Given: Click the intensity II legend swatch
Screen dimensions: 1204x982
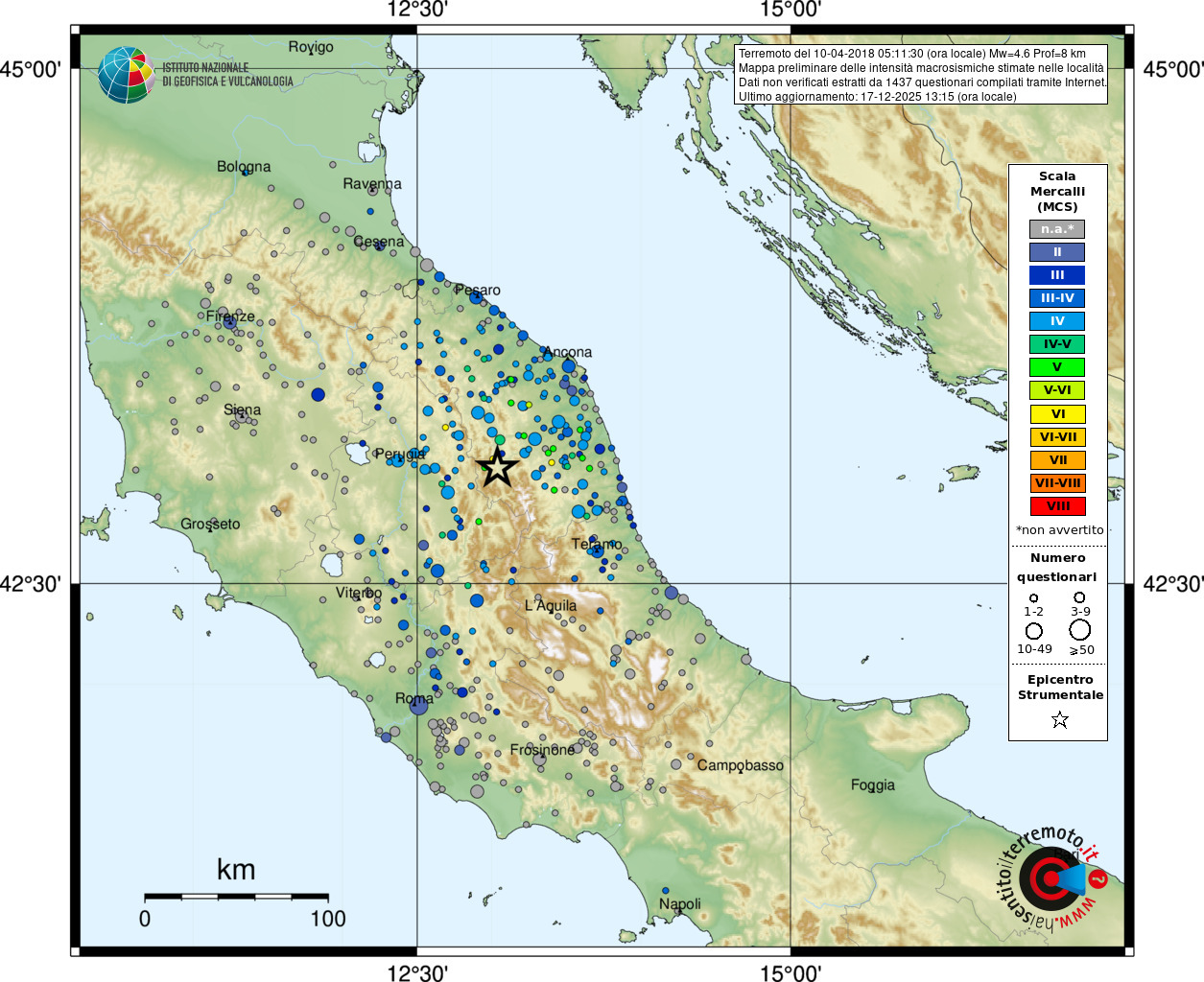Looking at the screenshot, I should pos(1057,252).
